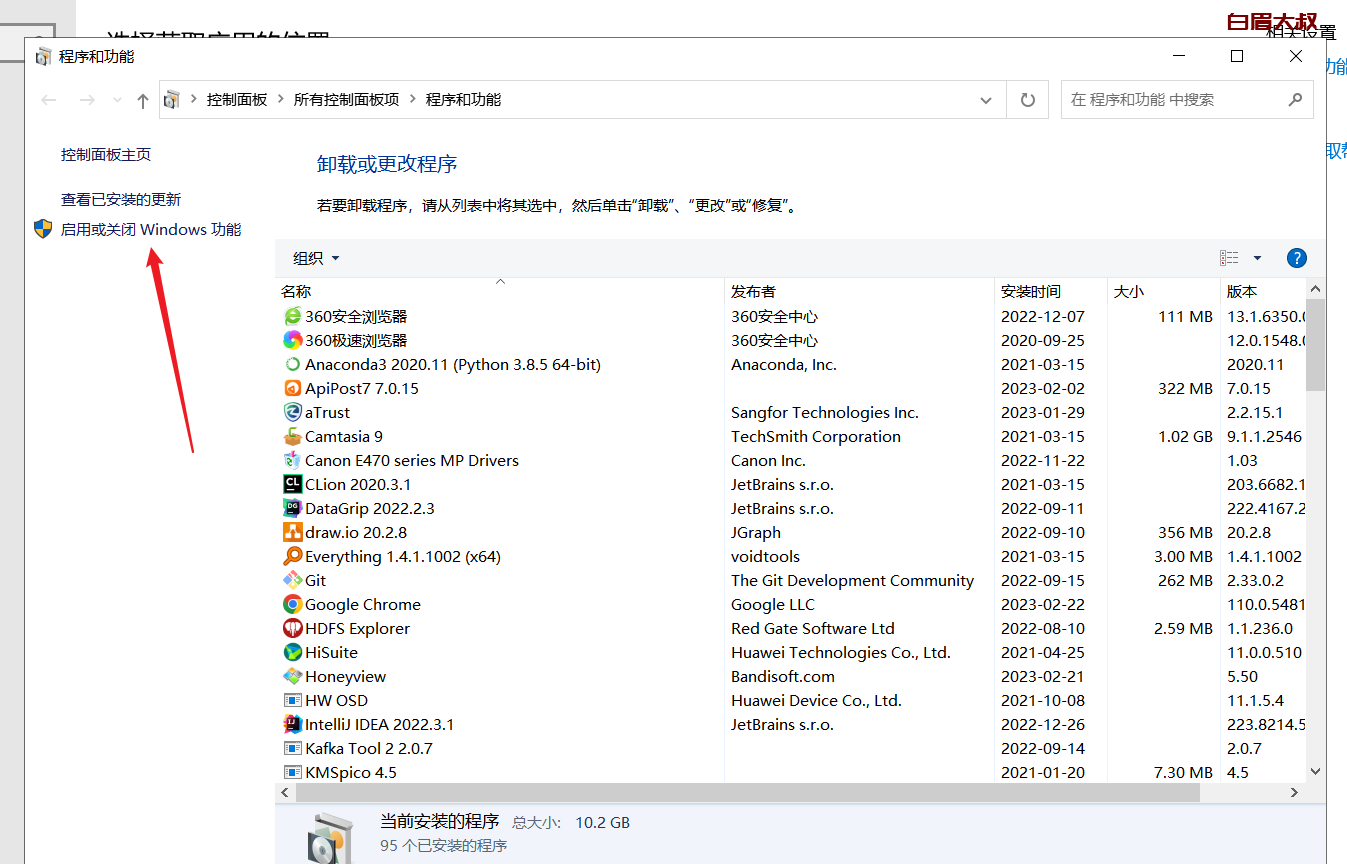The image size is (1347, 864).
Task: Click the HDFS Explorer icon
Action: pyautogui.click(x=292, y=628)
